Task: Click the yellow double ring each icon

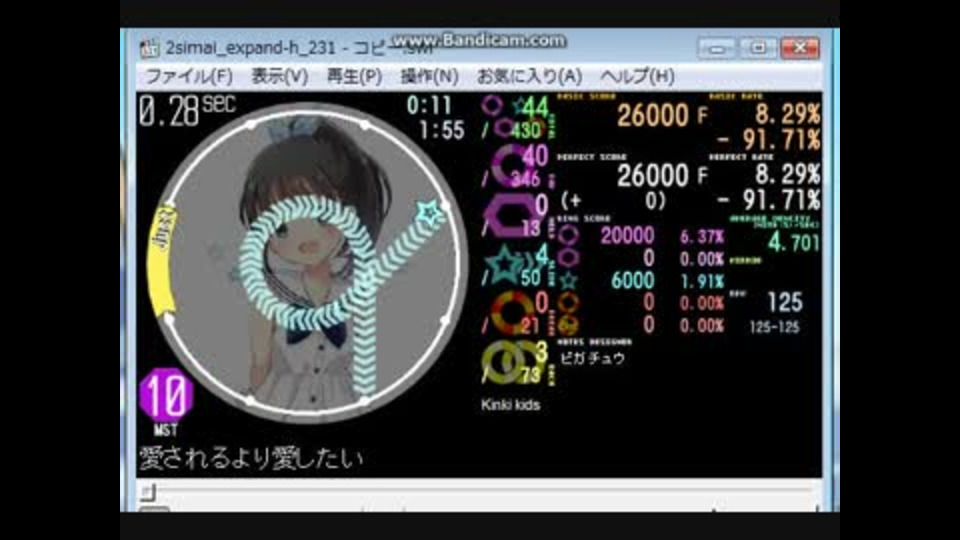Action: [513, 362]
